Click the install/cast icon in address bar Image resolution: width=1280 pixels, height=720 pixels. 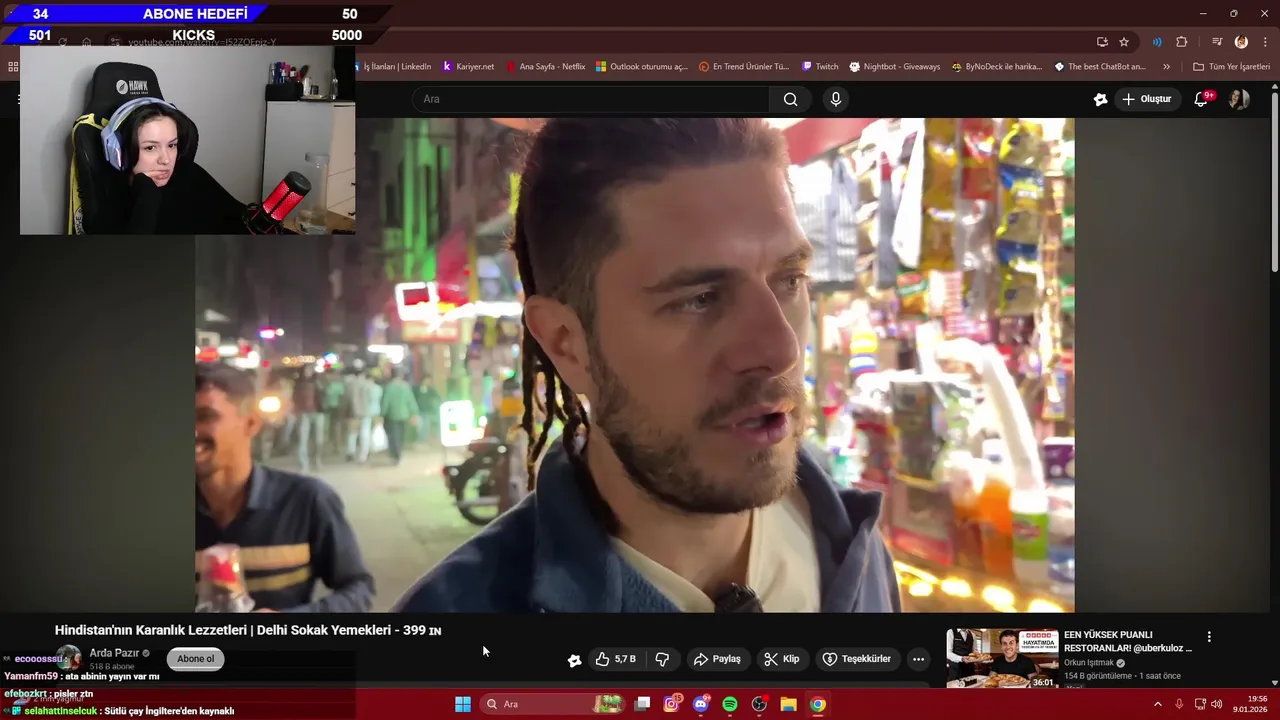1102,42
